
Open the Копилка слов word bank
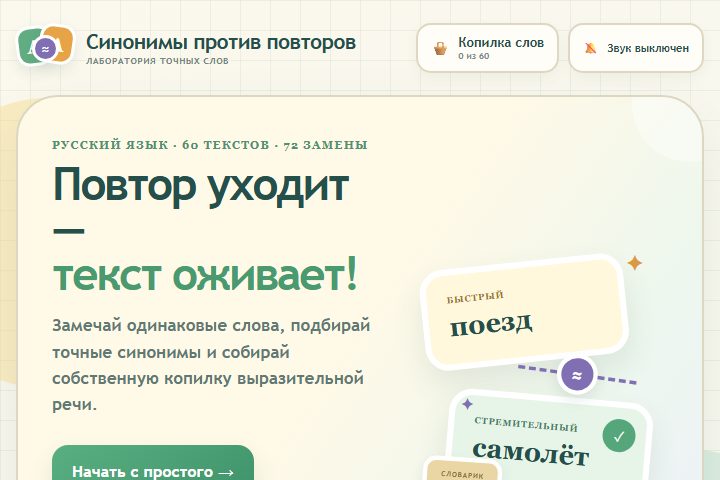pyautogui.click(x=487, y=48)
